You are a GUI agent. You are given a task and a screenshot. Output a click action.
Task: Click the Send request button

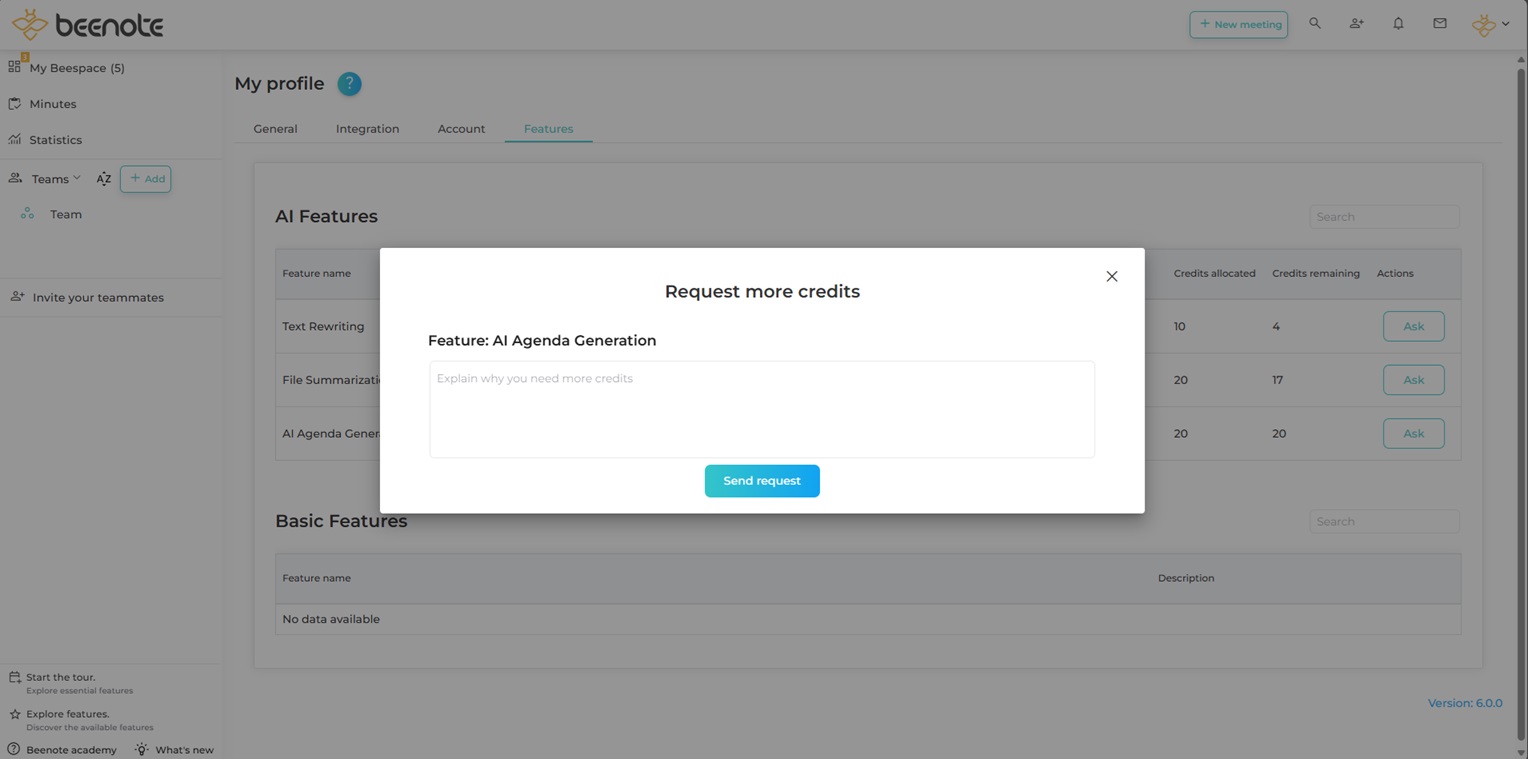761,481
